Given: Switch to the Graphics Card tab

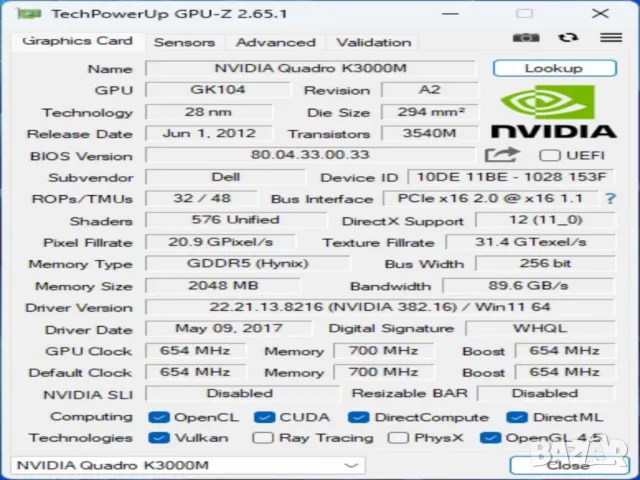Looking at the screenshot, I should pos(78,42).
